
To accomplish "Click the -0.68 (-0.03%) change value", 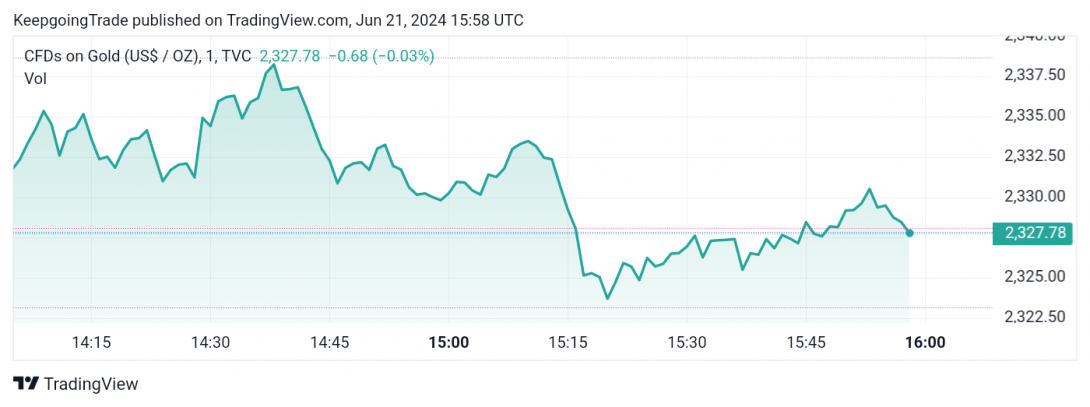I will tap(381, 57).
